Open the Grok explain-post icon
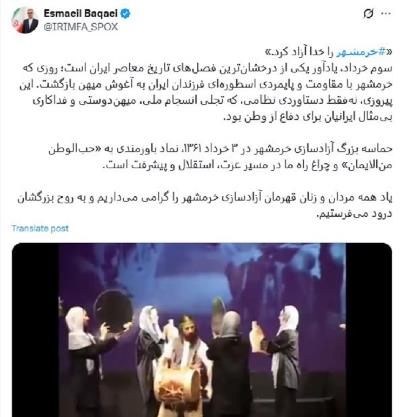 point(368,14)
